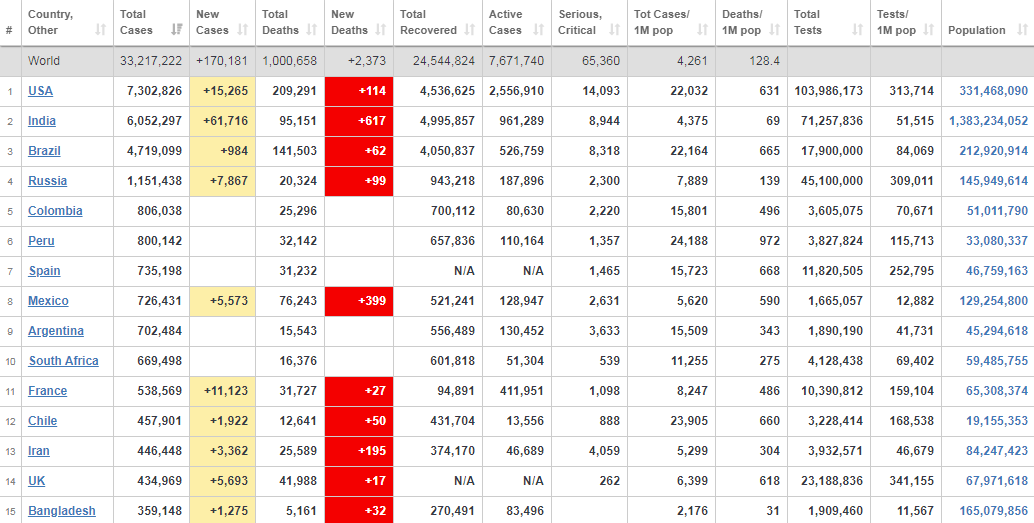1034x523 pixels.
Task: Open the Brazil country link
Action: pyautogui.click(x=44, y=151)
